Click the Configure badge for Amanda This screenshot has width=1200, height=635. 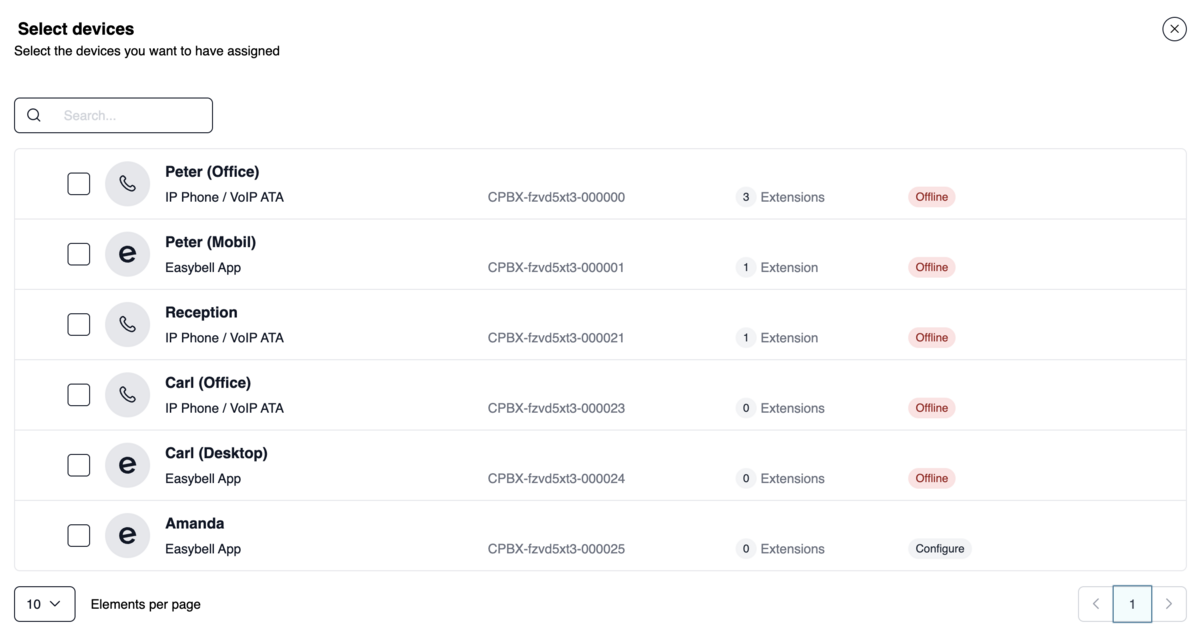(940, 548)
